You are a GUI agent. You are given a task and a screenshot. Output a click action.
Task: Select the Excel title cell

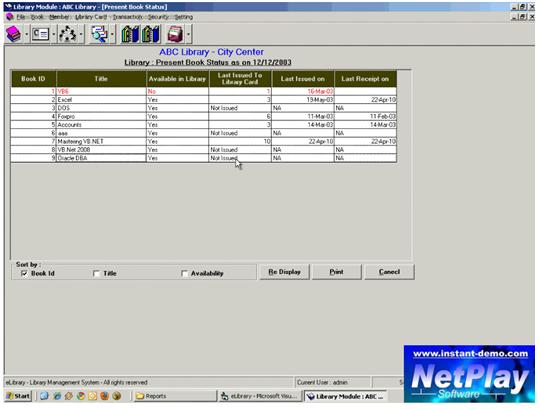coord(101,100)
